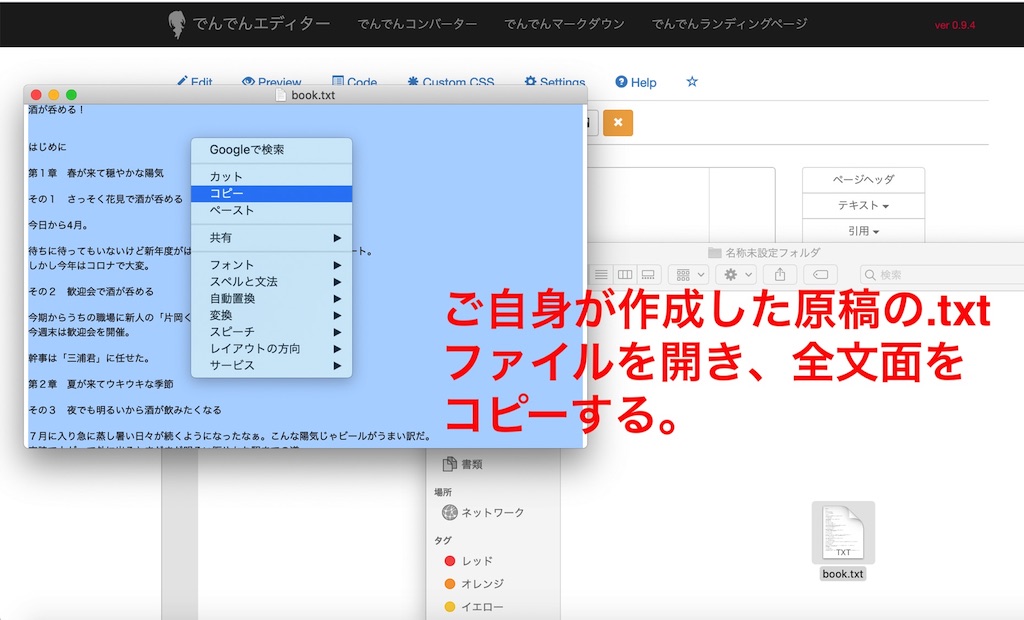Open the Help tab
This screenshot has width=1024, height=620.
tap(636, 82)
